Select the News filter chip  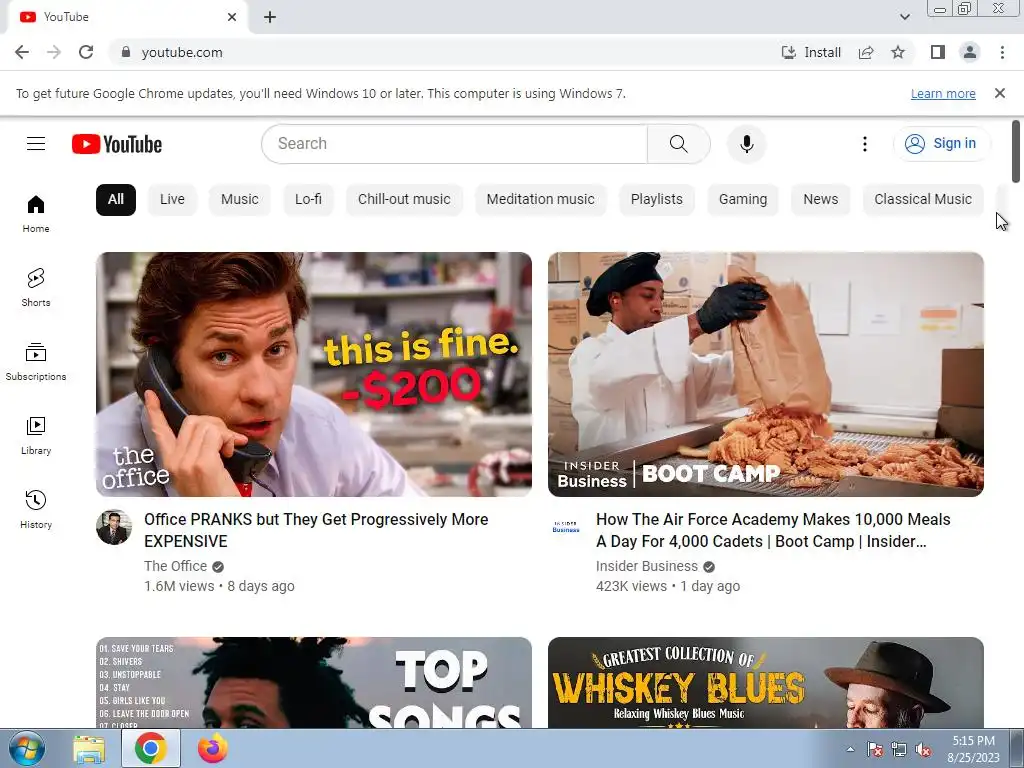821,199
